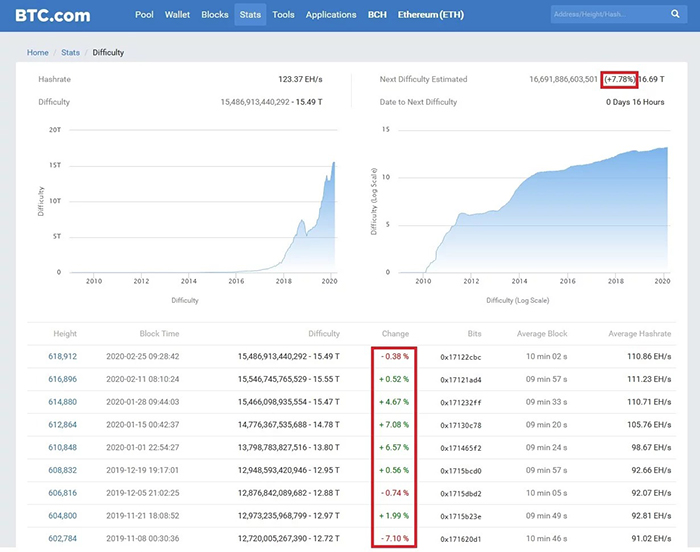Open the Tools menu
This screenshot has height=552, width=700.
(x=283, y=15)
